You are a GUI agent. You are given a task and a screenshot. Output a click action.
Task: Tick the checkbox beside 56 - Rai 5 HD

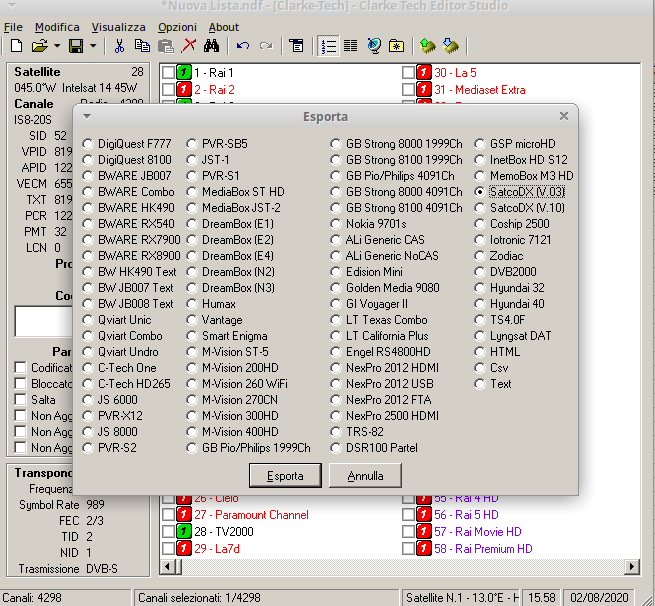click(x=408, y=515)
